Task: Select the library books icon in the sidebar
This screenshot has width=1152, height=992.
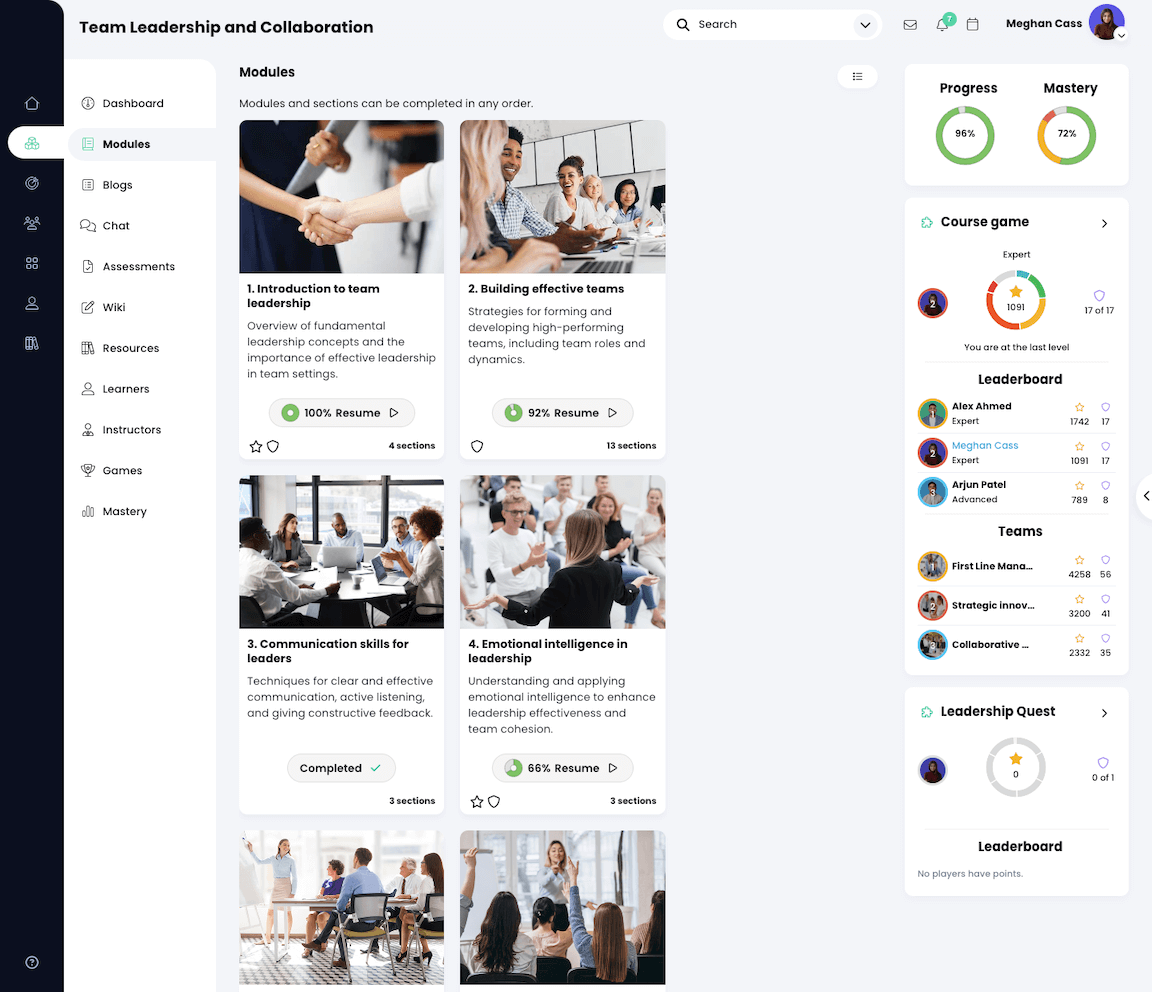Action: pyautogui.click(x=32, y=342)
